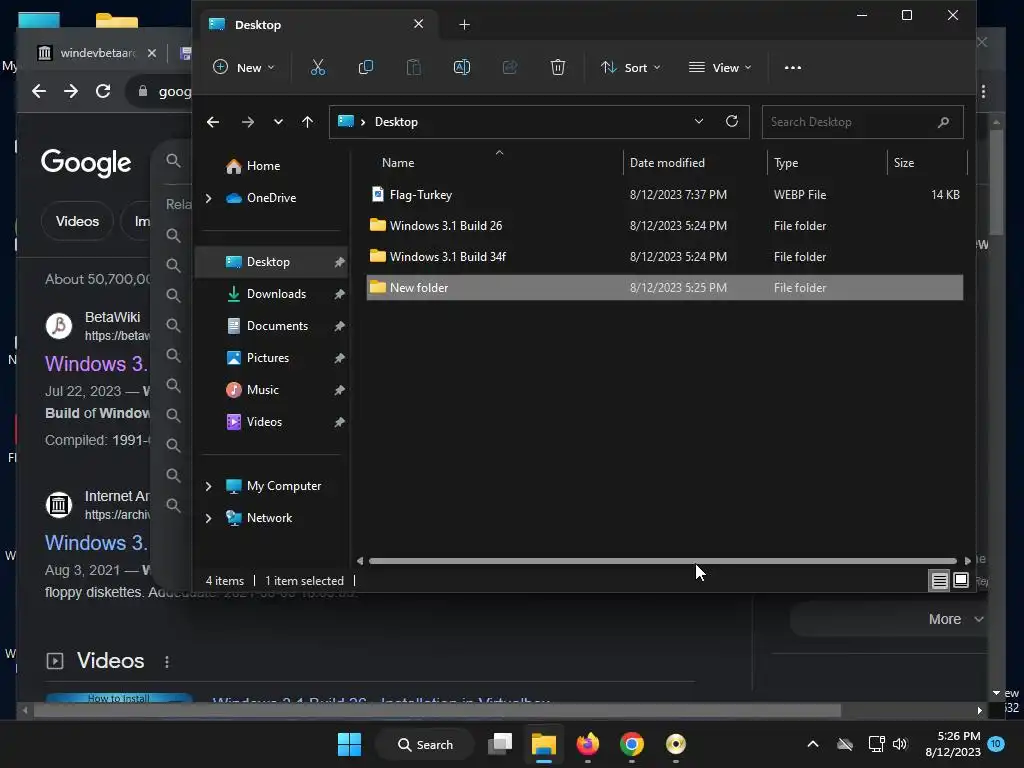Go back in File Explorer
Image resolution: width=1024 pixels, height=768 pixels.
213,122
